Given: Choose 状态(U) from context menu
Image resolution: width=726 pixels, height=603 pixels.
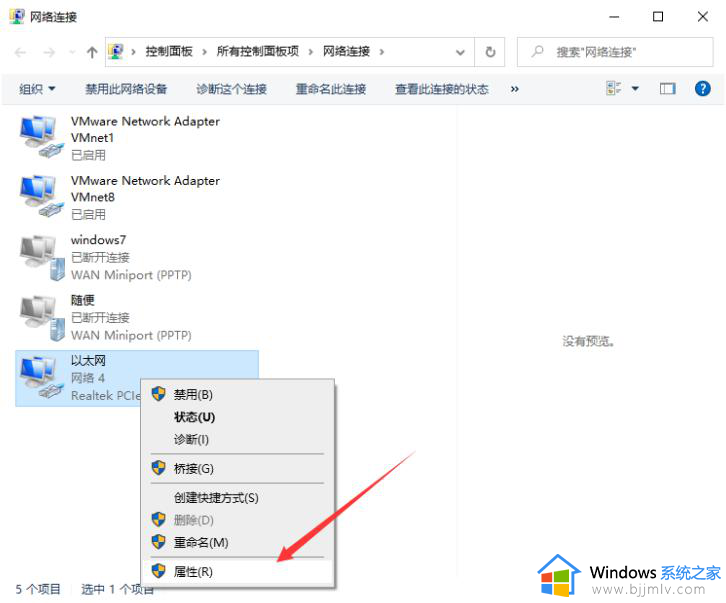Looking at the screenshot, I should pyautogui.click(x=238, y=417).
